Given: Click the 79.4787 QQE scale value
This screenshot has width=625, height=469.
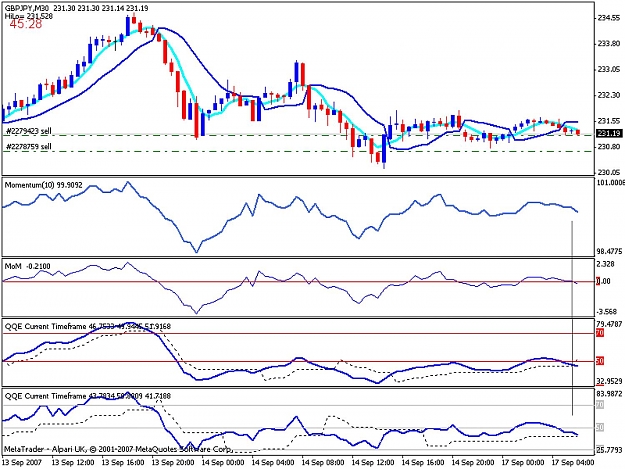Looking at the screenshot, I should pyautogui.click(x=609, y=323).
